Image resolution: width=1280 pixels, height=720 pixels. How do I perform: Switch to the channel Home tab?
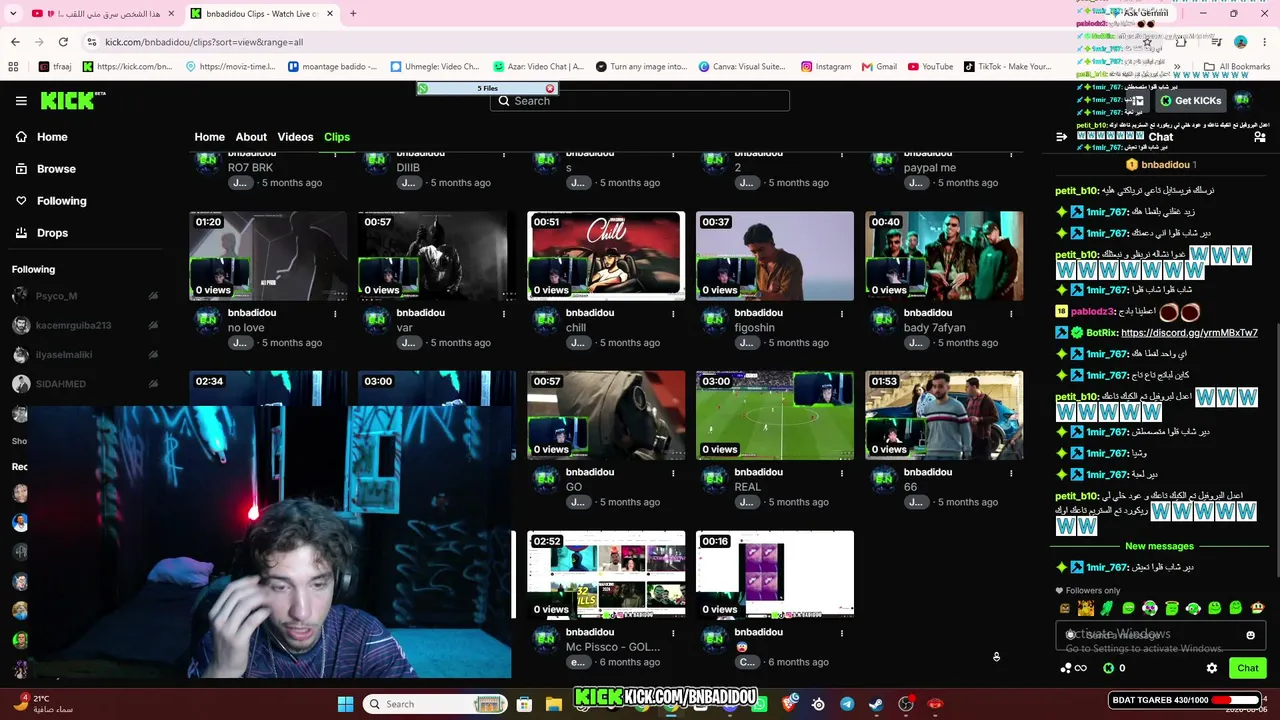click(x=209, y=137)
